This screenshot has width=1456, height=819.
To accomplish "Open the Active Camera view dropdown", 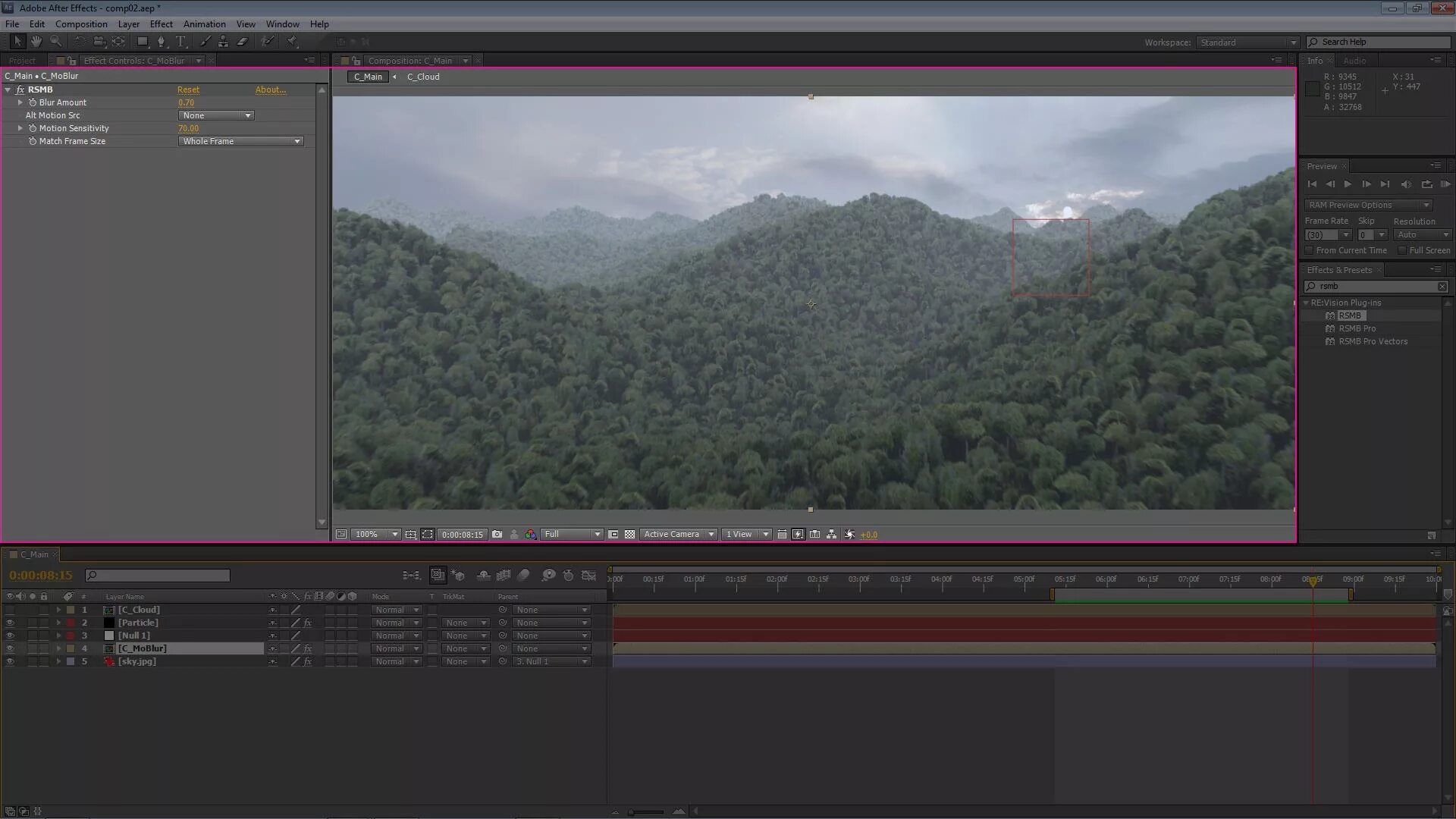I will (x=677, y=534).
